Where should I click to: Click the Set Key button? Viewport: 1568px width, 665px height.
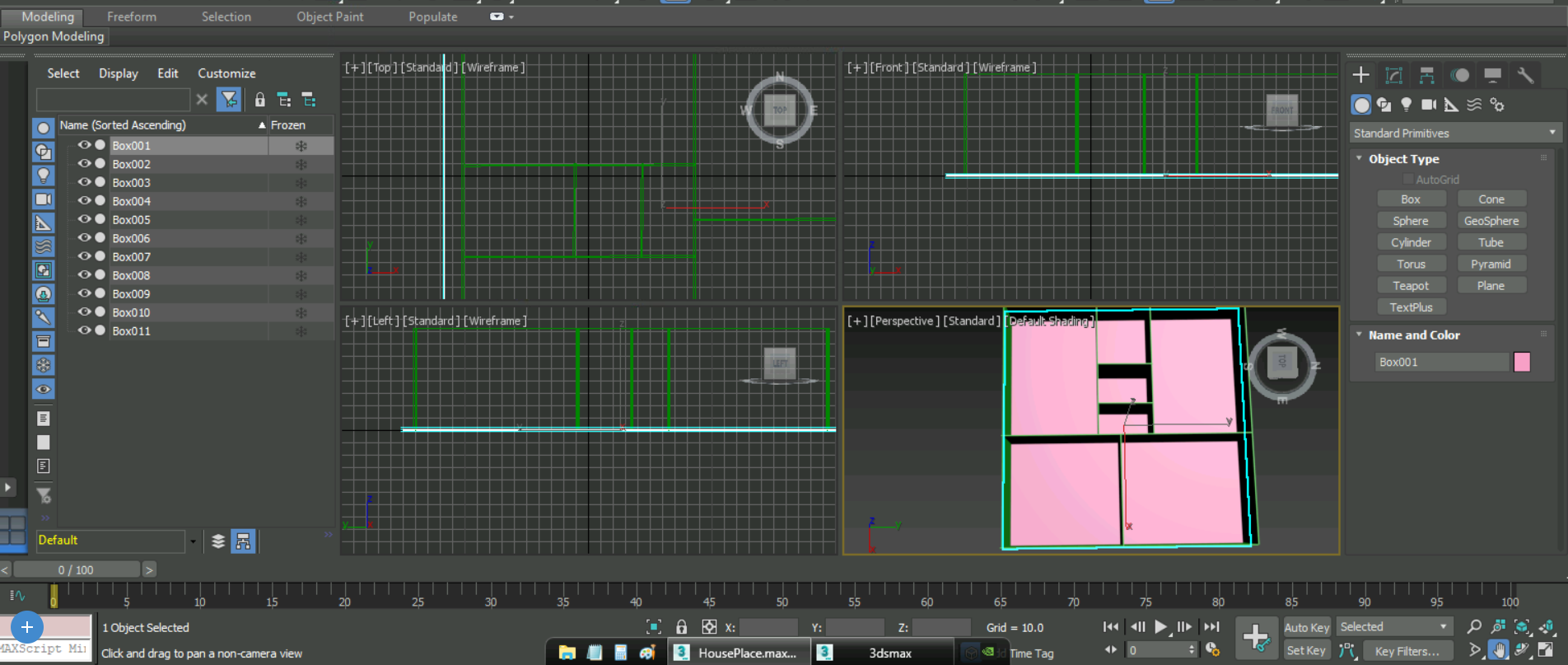1307,650
